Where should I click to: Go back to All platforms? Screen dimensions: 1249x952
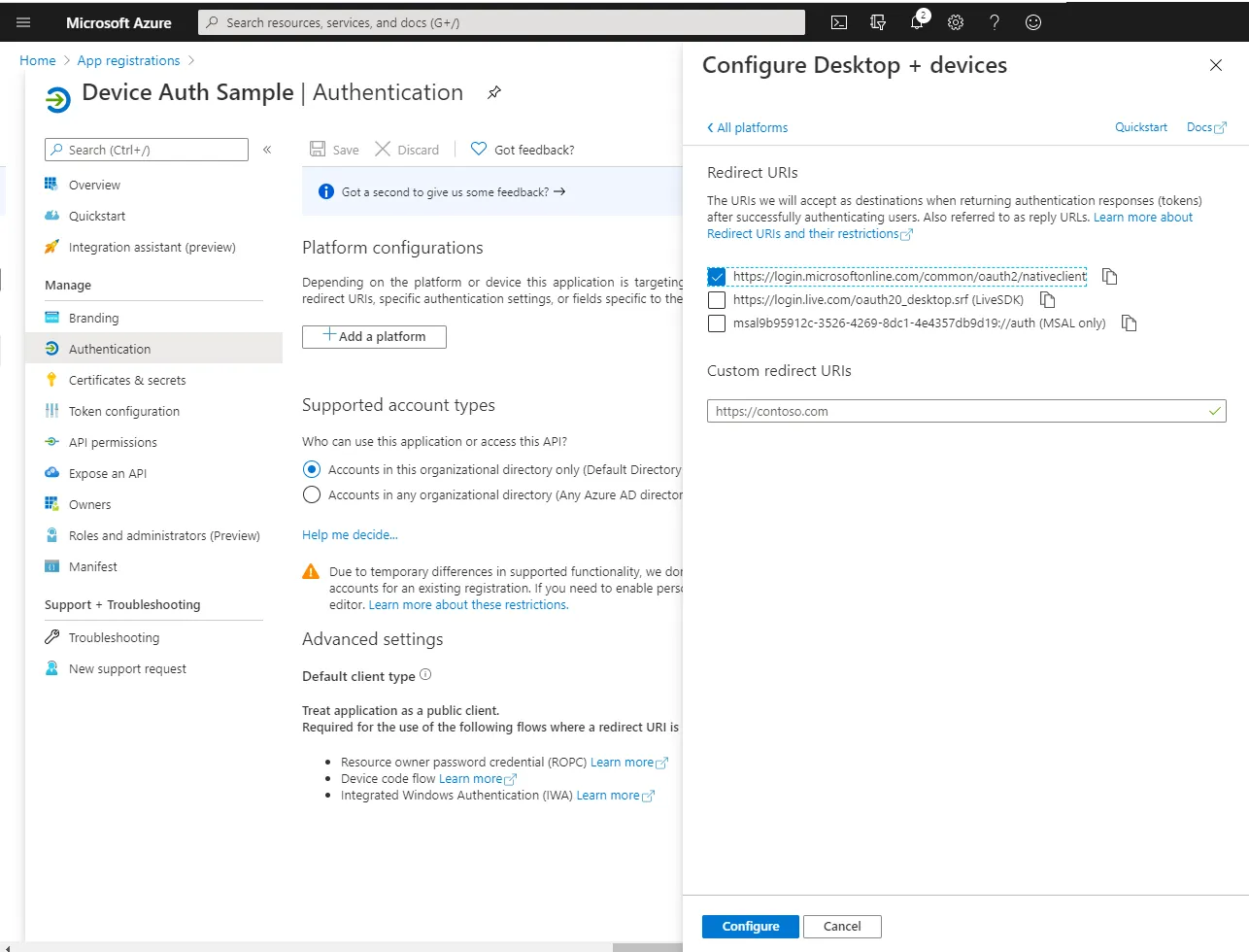[x=747, y=127]
